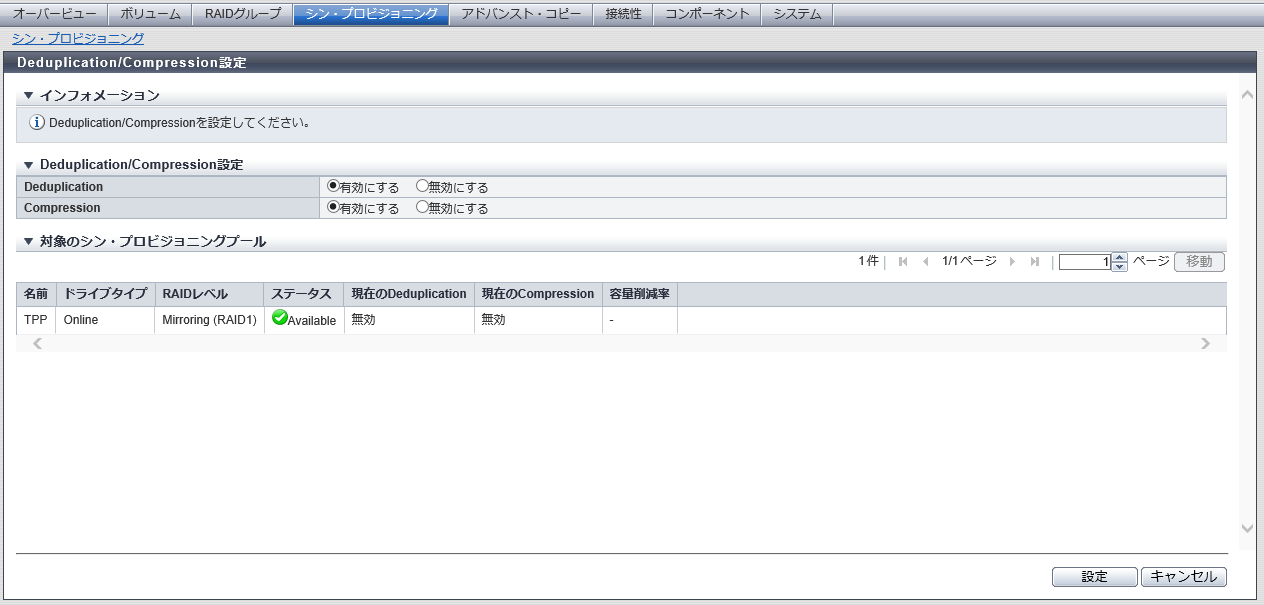This screenshot has height=605, width=1264.
Task: Click previous page arrow in pagination
Action: [x=925, y=262]
